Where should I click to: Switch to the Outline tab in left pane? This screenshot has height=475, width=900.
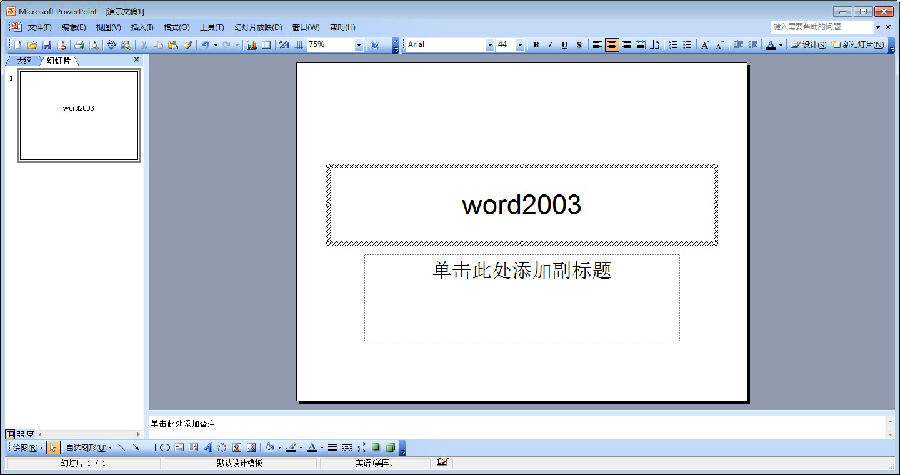click(x=22, y=60)
